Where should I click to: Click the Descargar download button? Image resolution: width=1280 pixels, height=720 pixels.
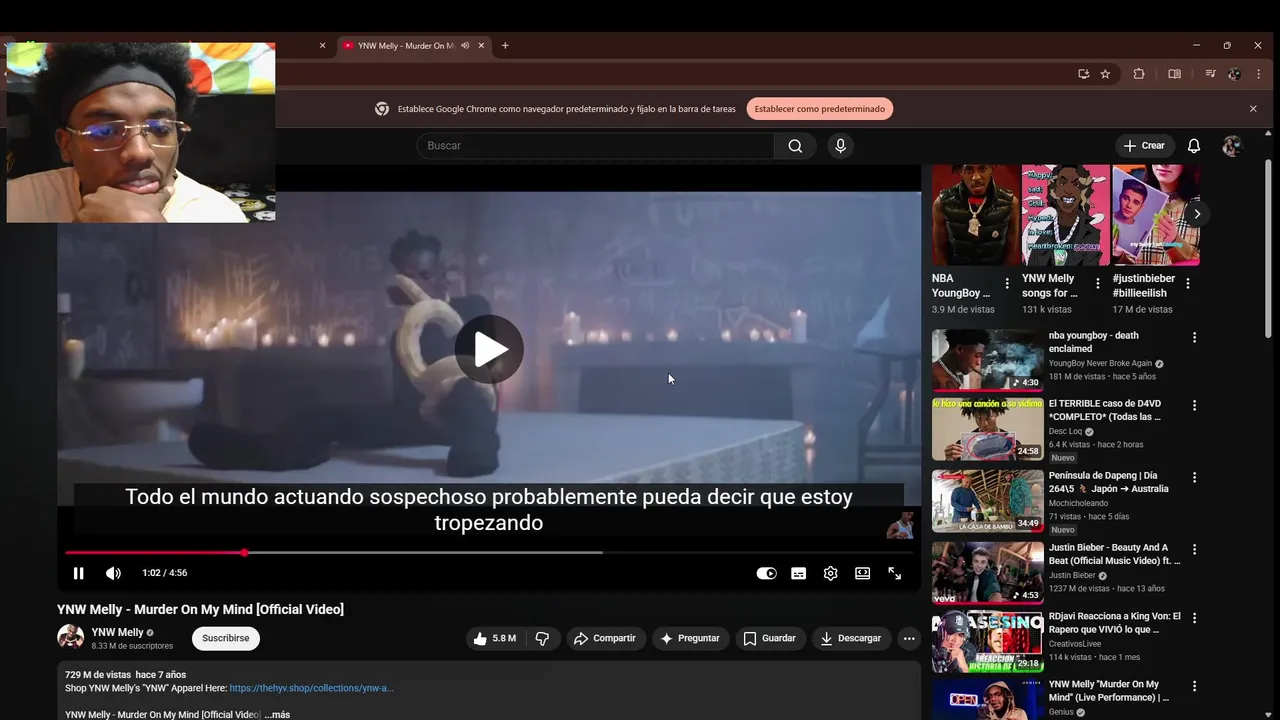pyautogui.click(x=851, y=638)
